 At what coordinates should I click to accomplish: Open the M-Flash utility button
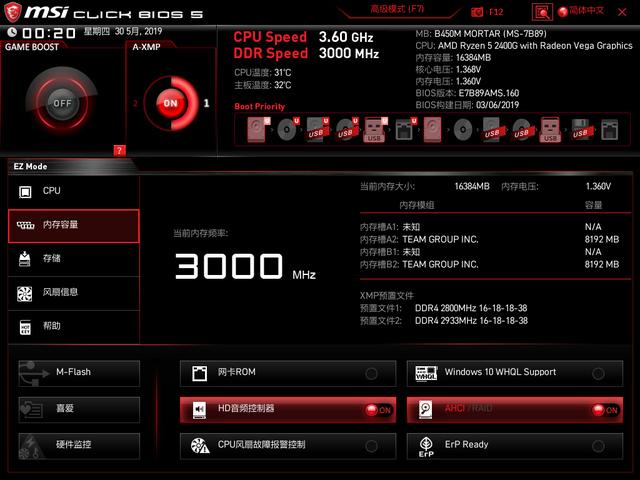tap(79, 373)
